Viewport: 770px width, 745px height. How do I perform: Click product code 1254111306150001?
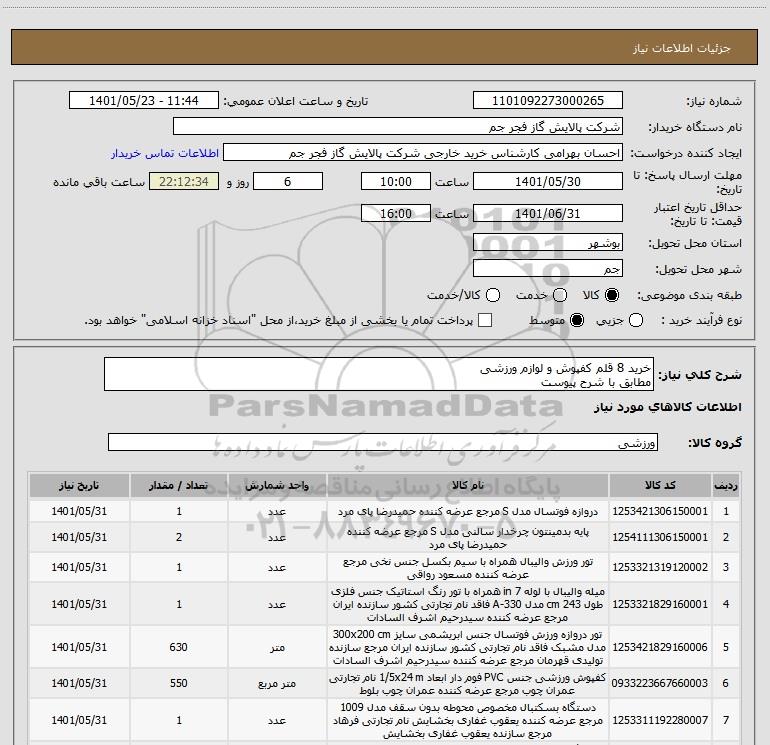tap(660, 537)
